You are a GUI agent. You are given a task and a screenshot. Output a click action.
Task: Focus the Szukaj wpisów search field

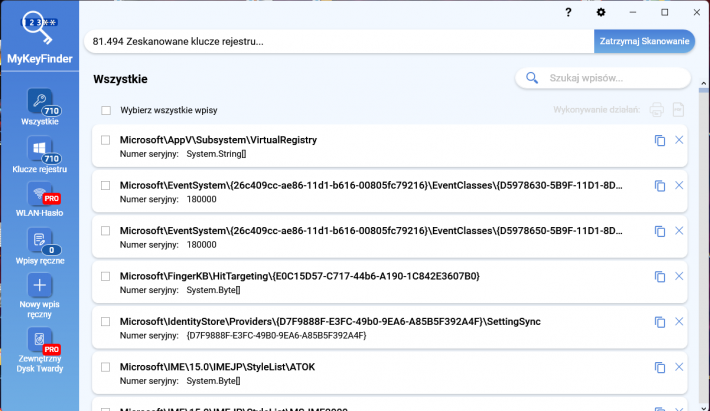(603, 78)
